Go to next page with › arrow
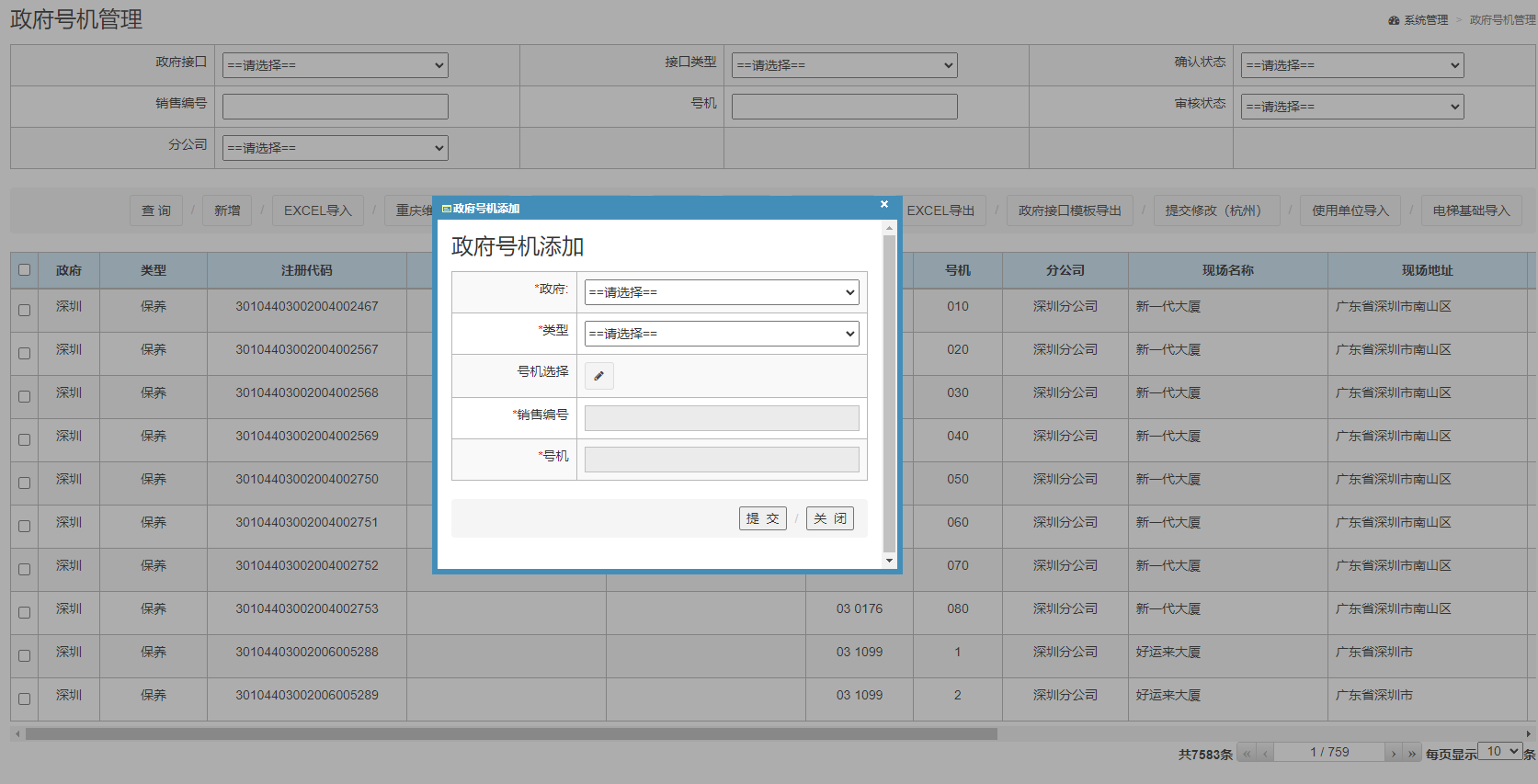This screenshot has width=1538, height=784. coord(1394,753)
